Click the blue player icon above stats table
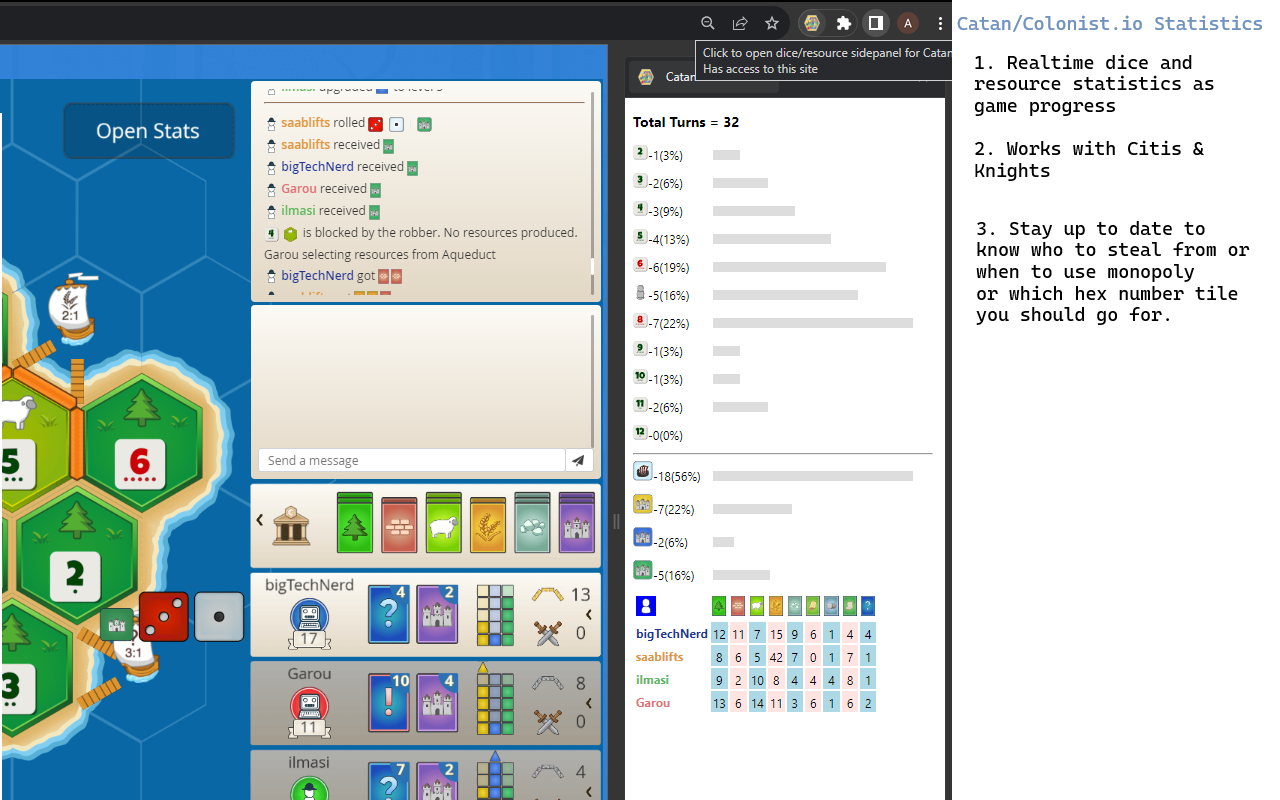 coord(646,606)
